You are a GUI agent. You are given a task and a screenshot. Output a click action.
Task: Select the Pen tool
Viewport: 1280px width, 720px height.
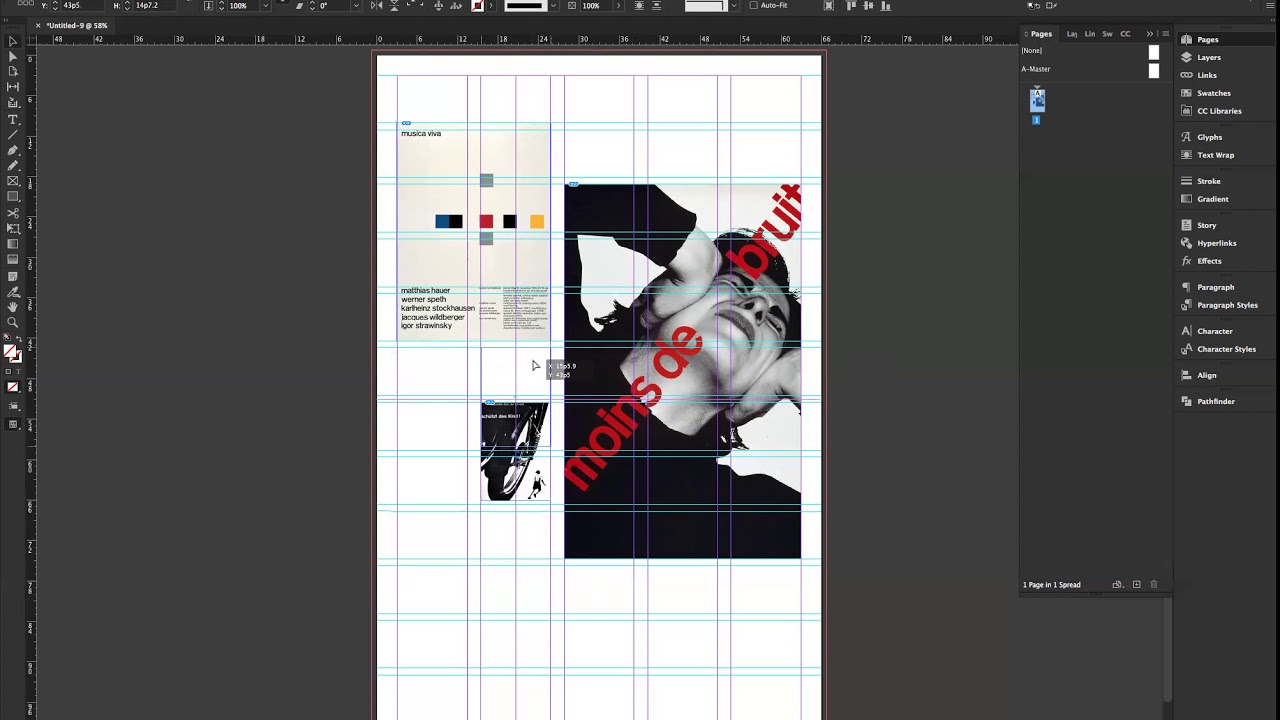click(x=13, y=150)
